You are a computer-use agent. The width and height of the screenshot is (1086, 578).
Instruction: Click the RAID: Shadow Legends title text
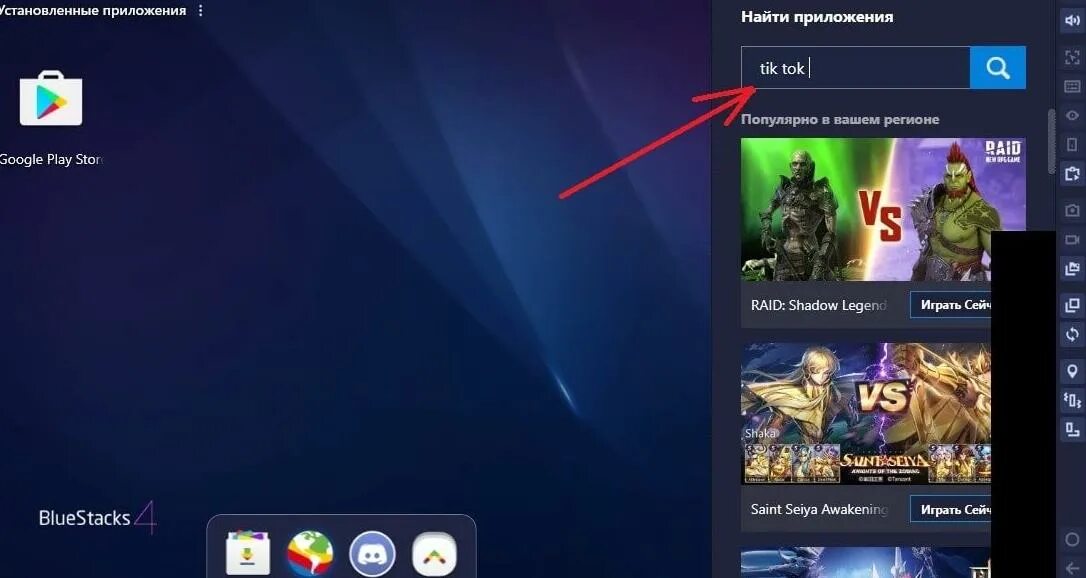819,305
